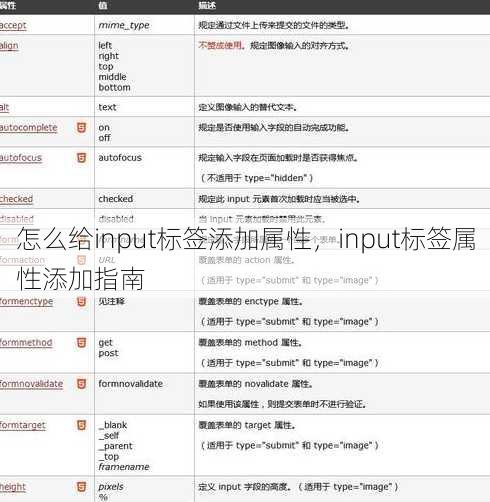Viewport: 490px width, 502px height.
Task: Click description 覆盖表单的 enctype 属性
Action: click(251, 302)
